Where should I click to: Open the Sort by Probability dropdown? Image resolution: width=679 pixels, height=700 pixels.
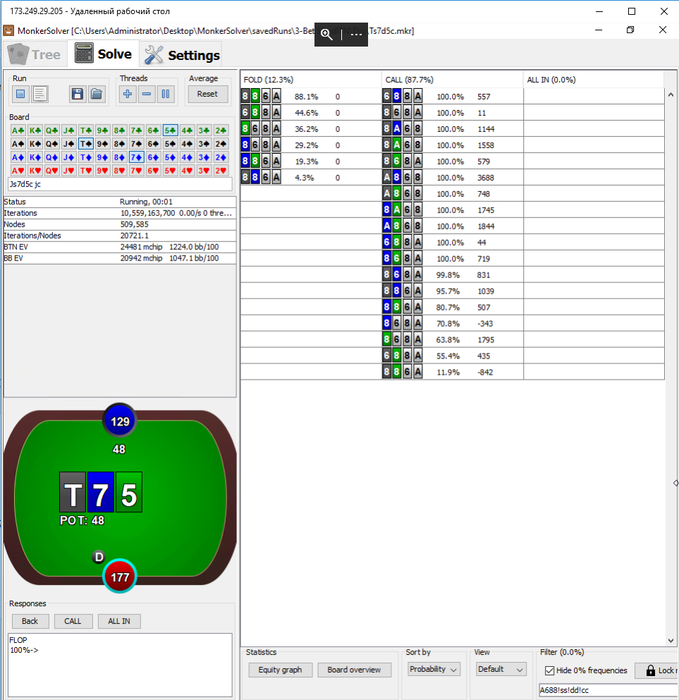433,669
